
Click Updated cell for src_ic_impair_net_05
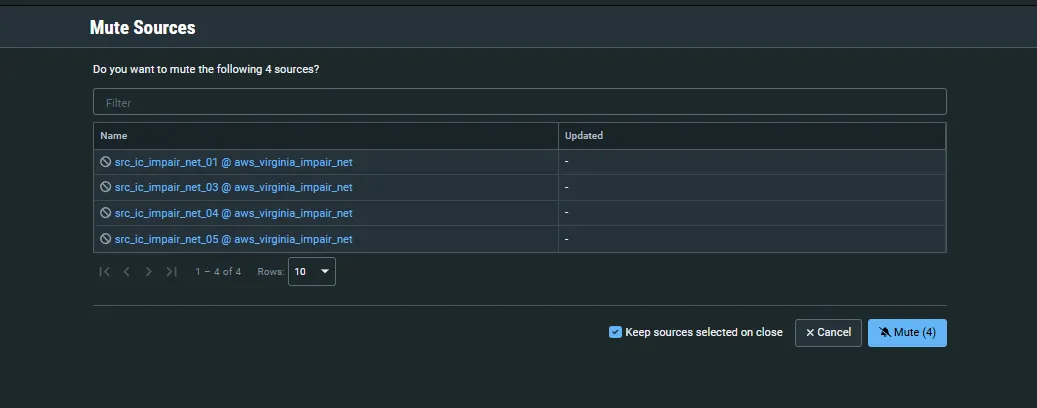(x=752, y=239)
